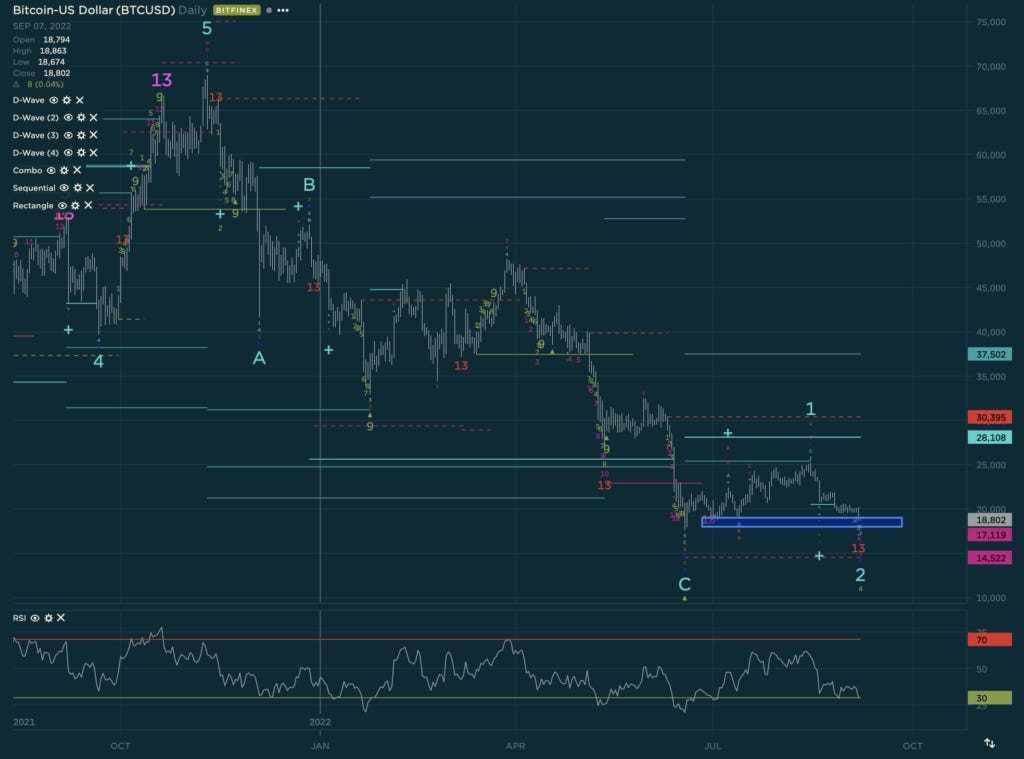The image size is (1024, 759).
Task: Click the RSI 70 overbought level label
Action: pos(990,639)
